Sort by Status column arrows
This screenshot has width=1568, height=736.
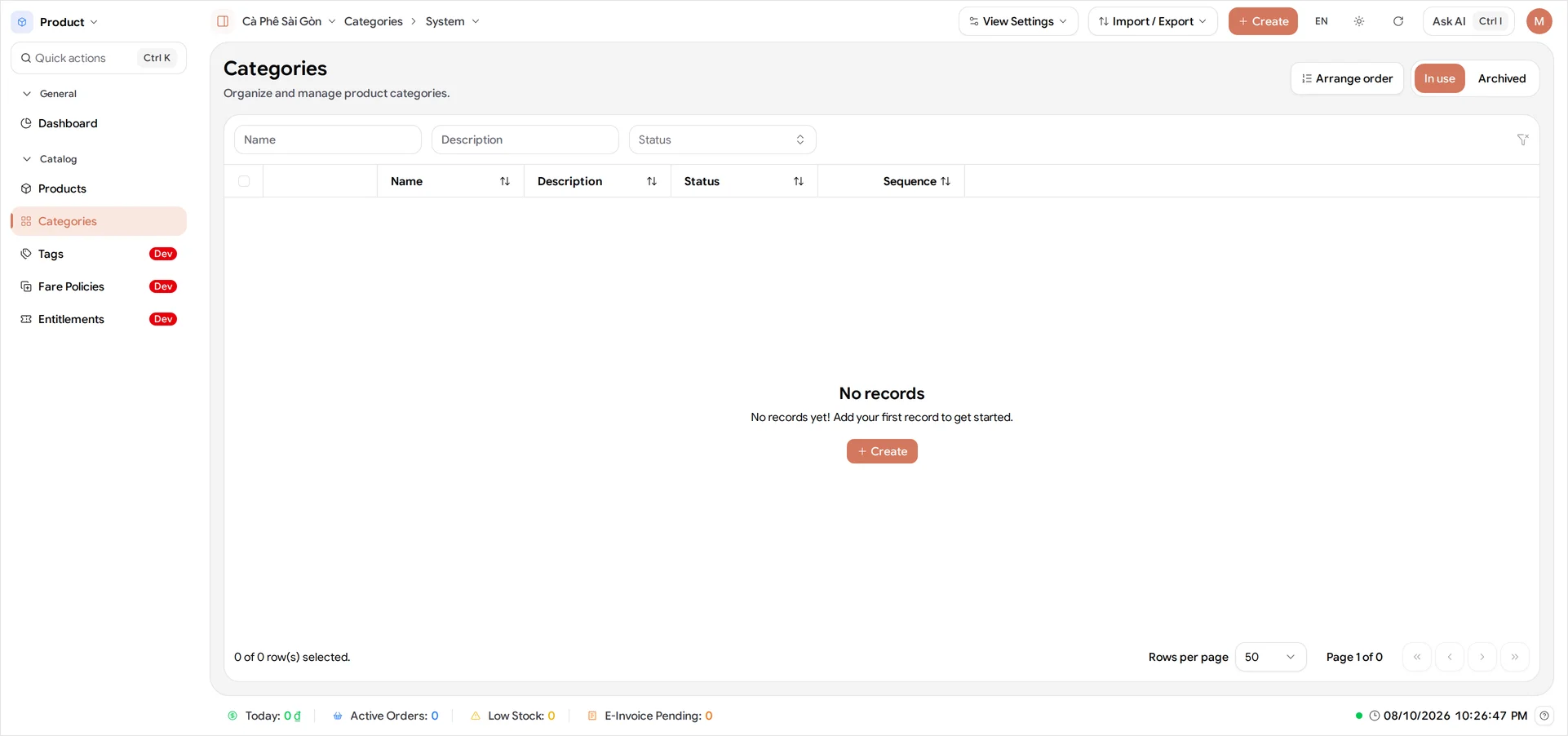pos(799,181)
